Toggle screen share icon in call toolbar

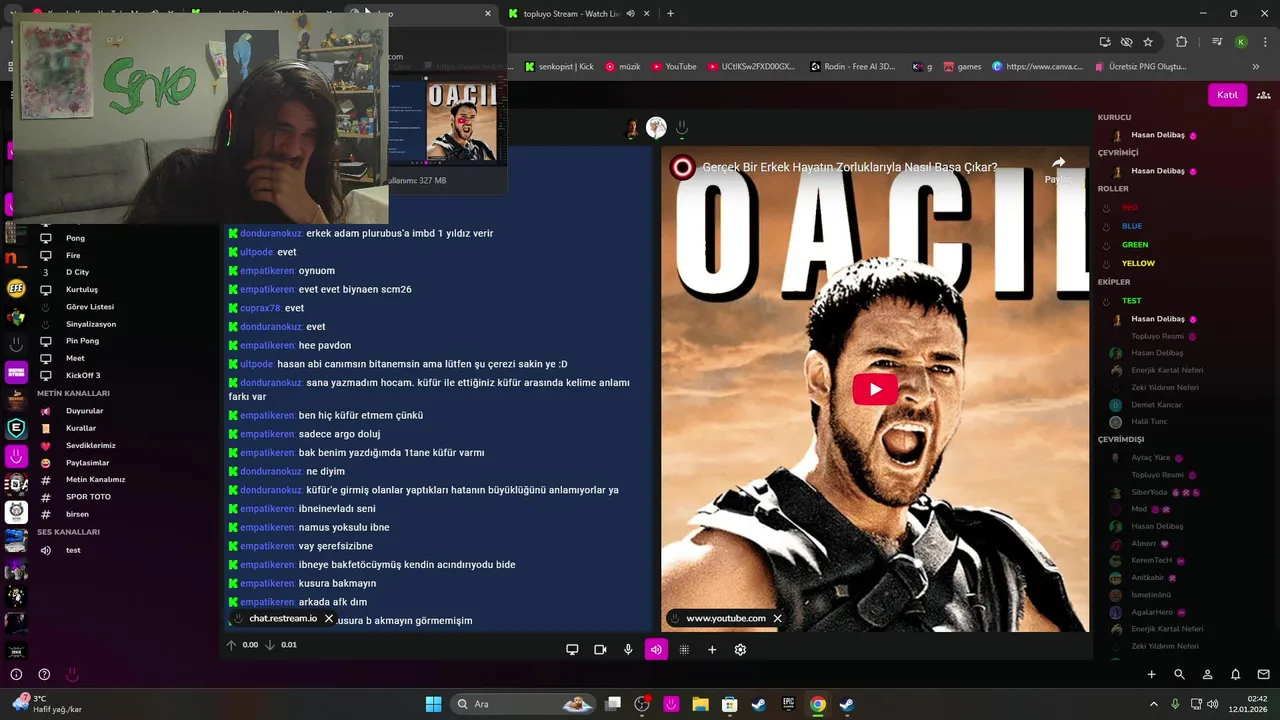click(x=572, y=649)
